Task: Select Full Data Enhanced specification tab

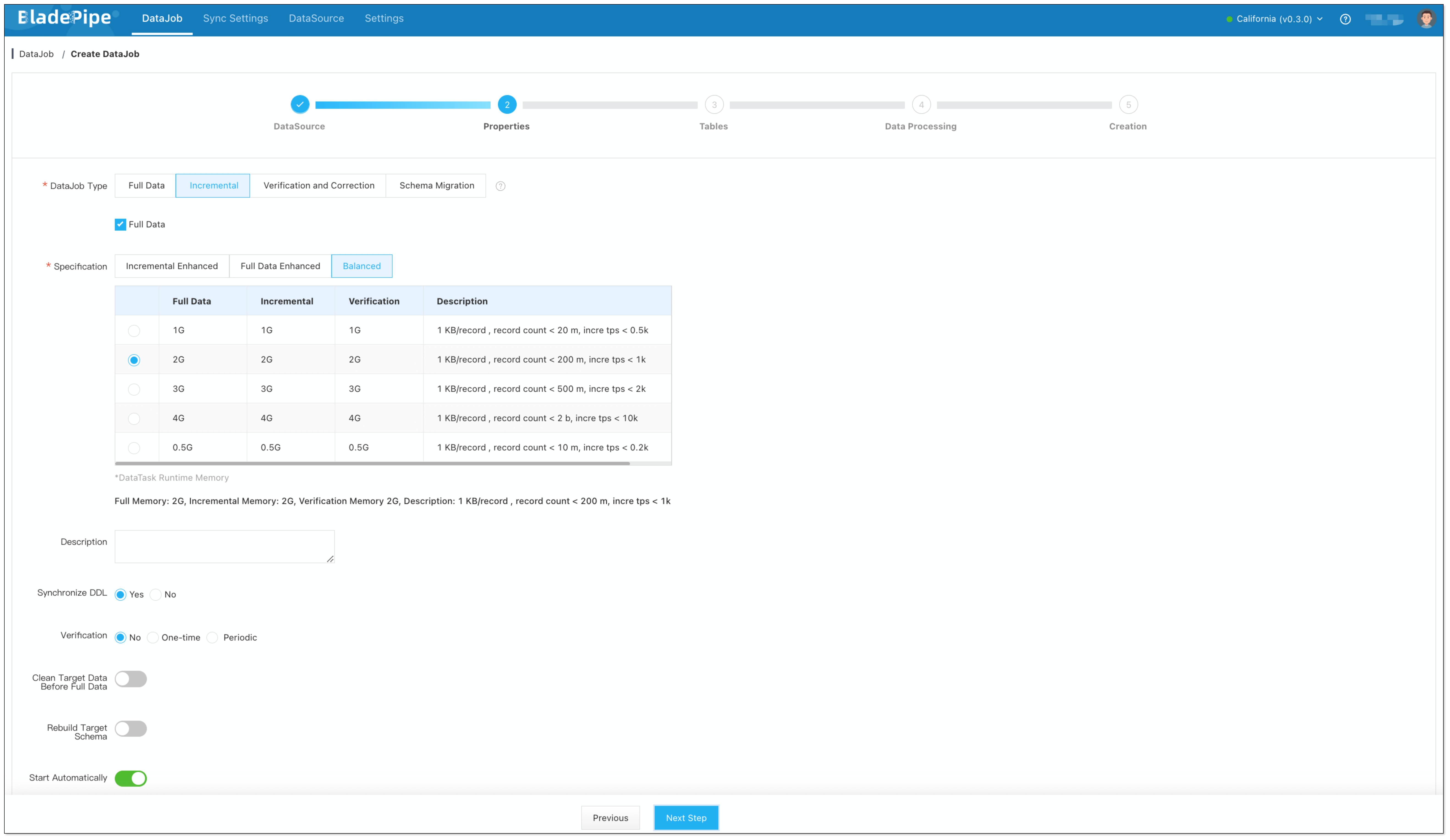Action: pos(280,266)
